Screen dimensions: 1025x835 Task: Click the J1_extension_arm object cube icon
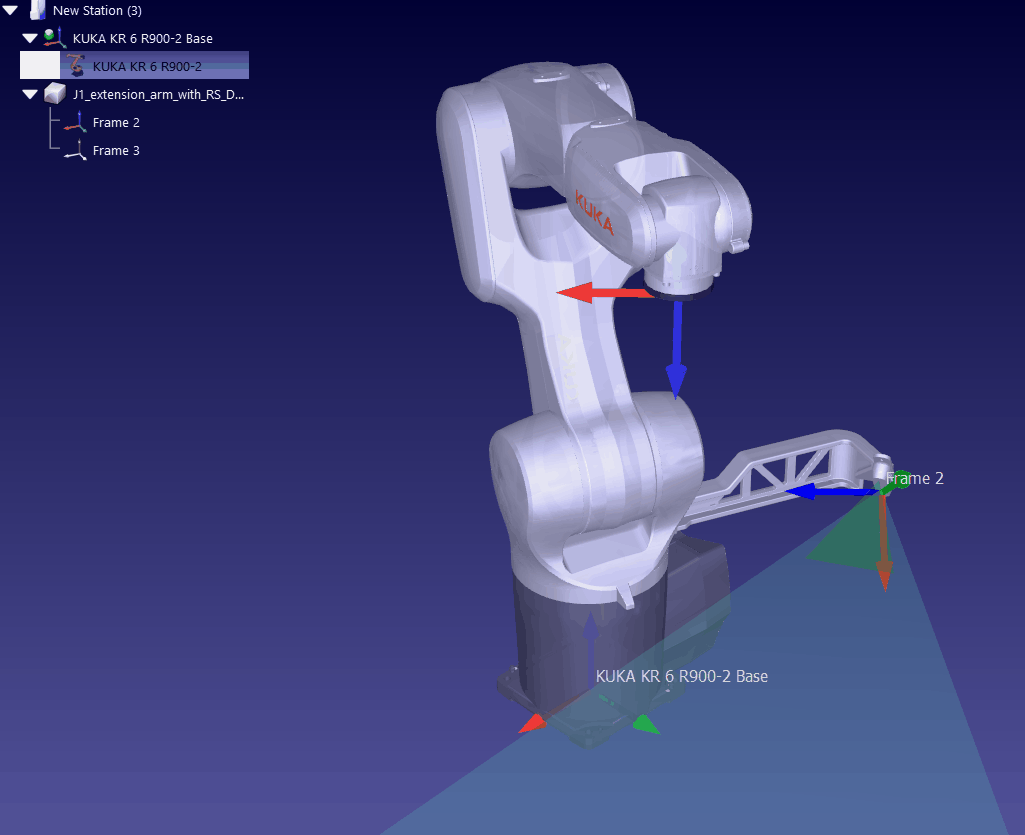coord(55,94)
